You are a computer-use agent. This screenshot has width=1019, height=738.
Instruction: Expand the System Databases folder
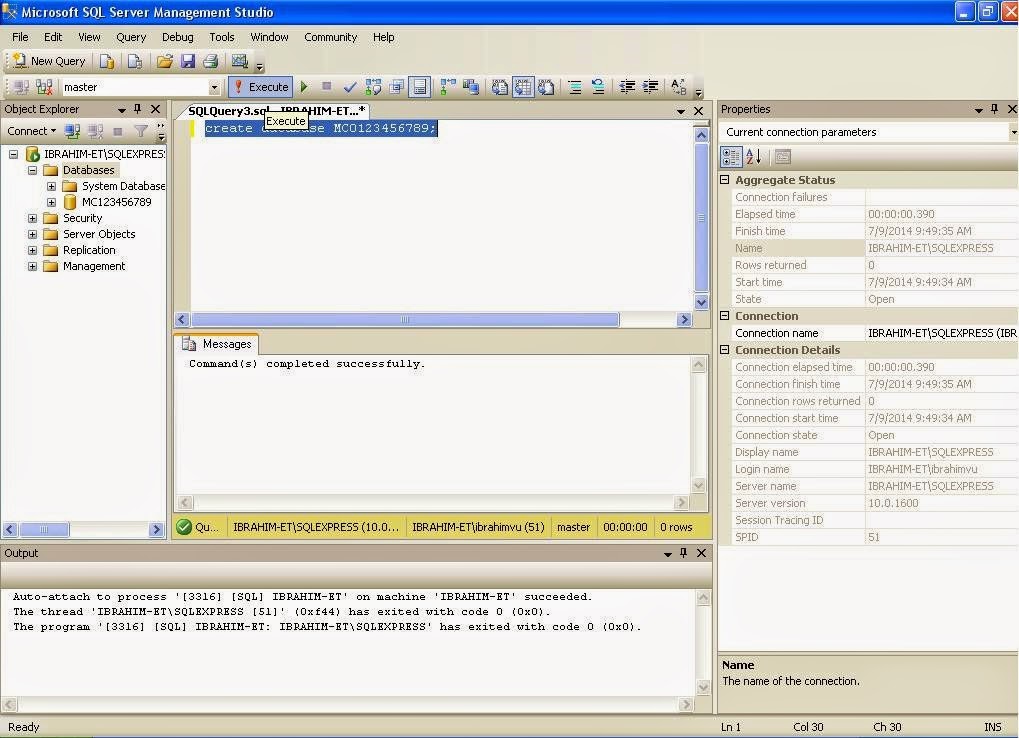[x=51, y=186]
